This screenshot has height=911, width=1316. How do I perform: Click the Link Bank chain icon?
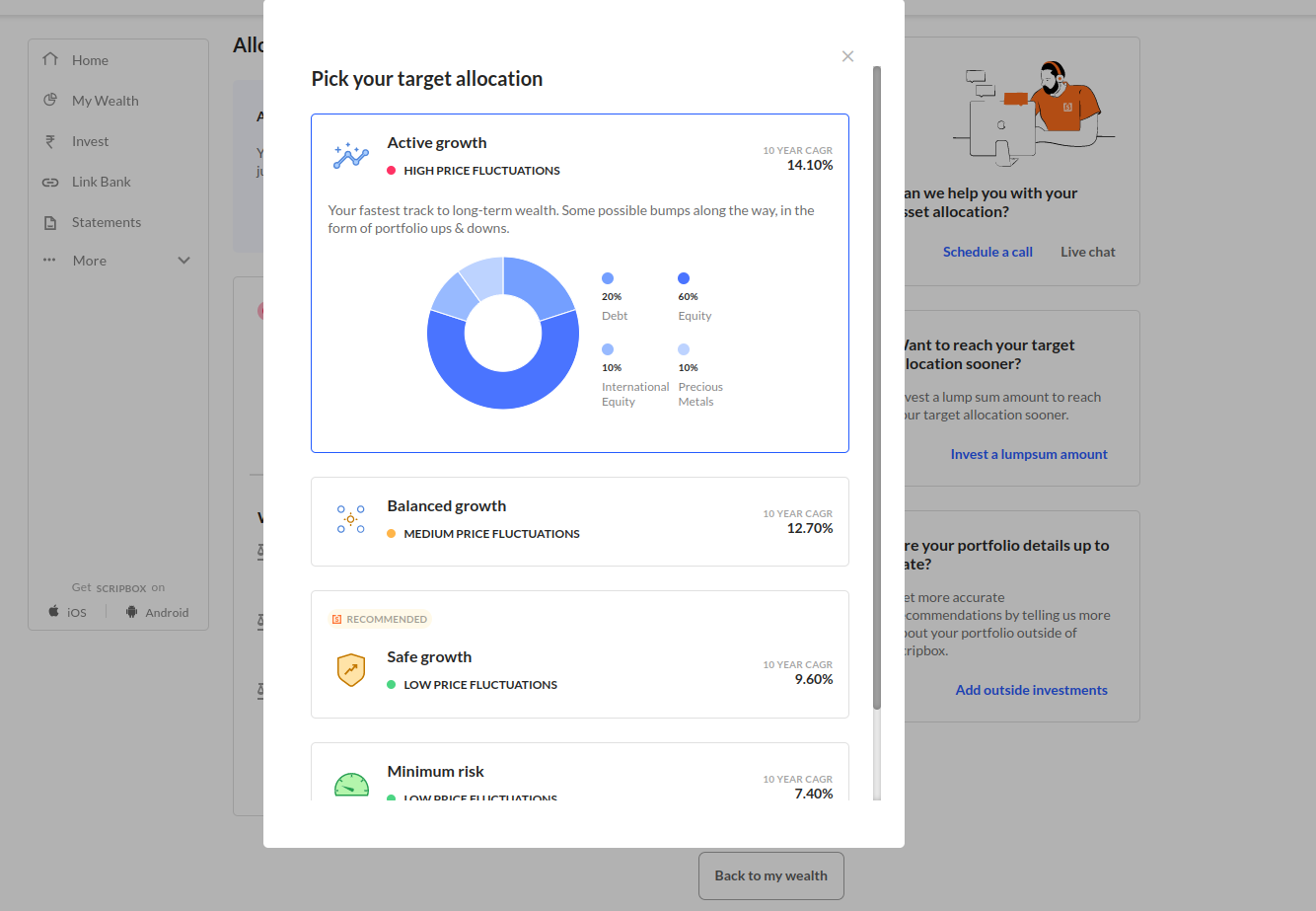(x=50, y=183)
